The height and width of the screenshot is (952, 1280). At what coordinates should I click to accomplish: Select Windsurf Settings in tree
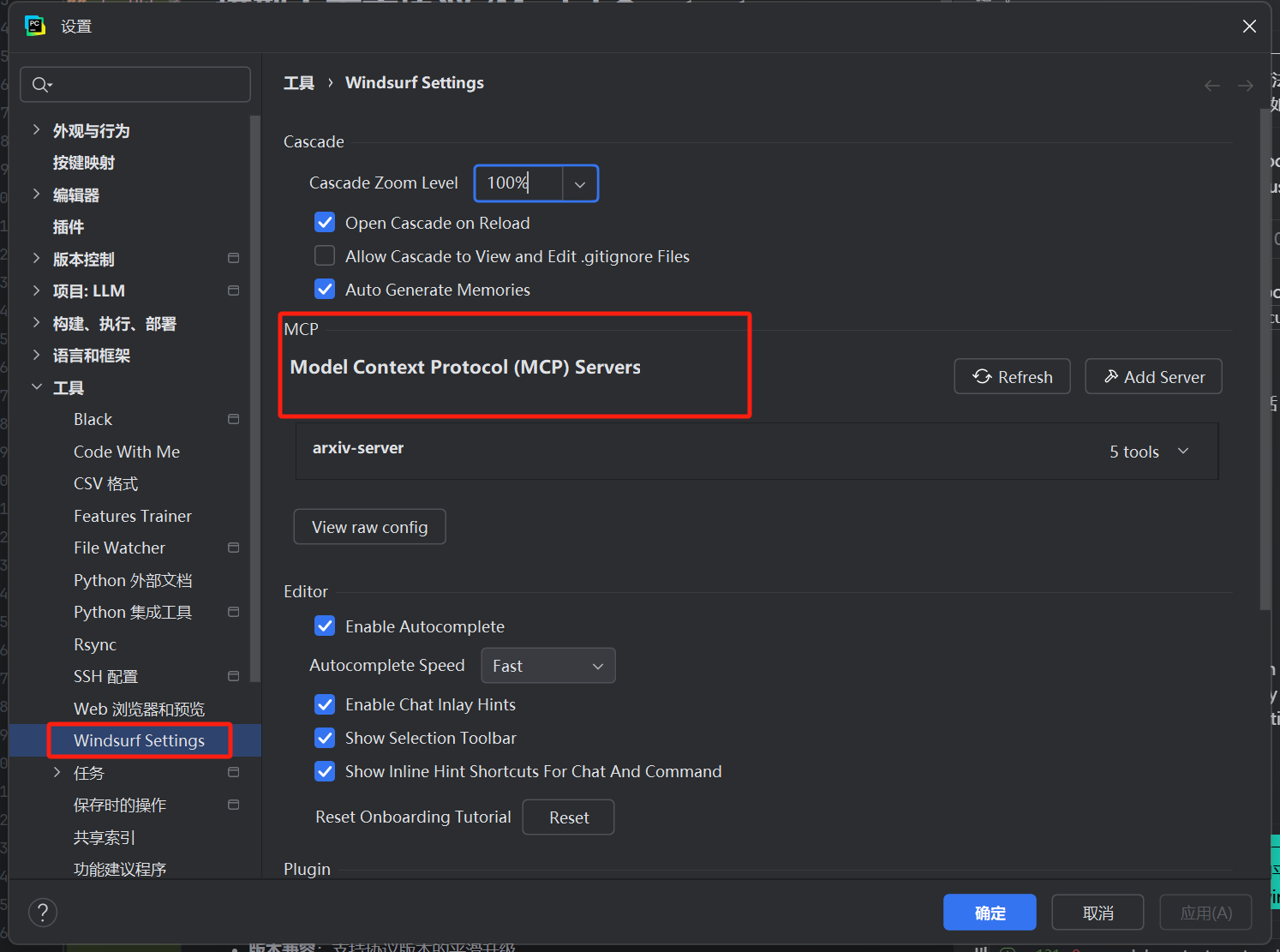[x=140, y=740]
